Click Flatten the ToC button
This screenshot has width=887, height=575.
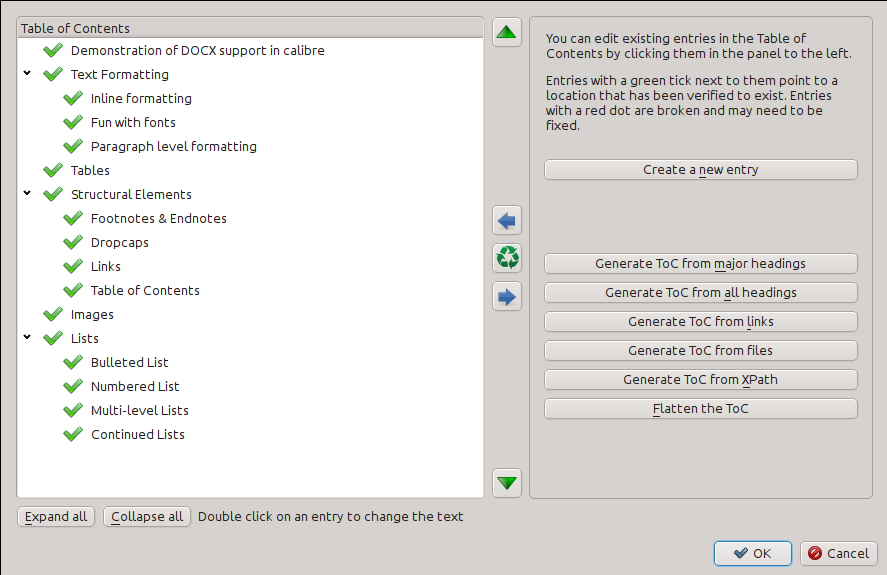pyautogui.click(x=700, y=409)
